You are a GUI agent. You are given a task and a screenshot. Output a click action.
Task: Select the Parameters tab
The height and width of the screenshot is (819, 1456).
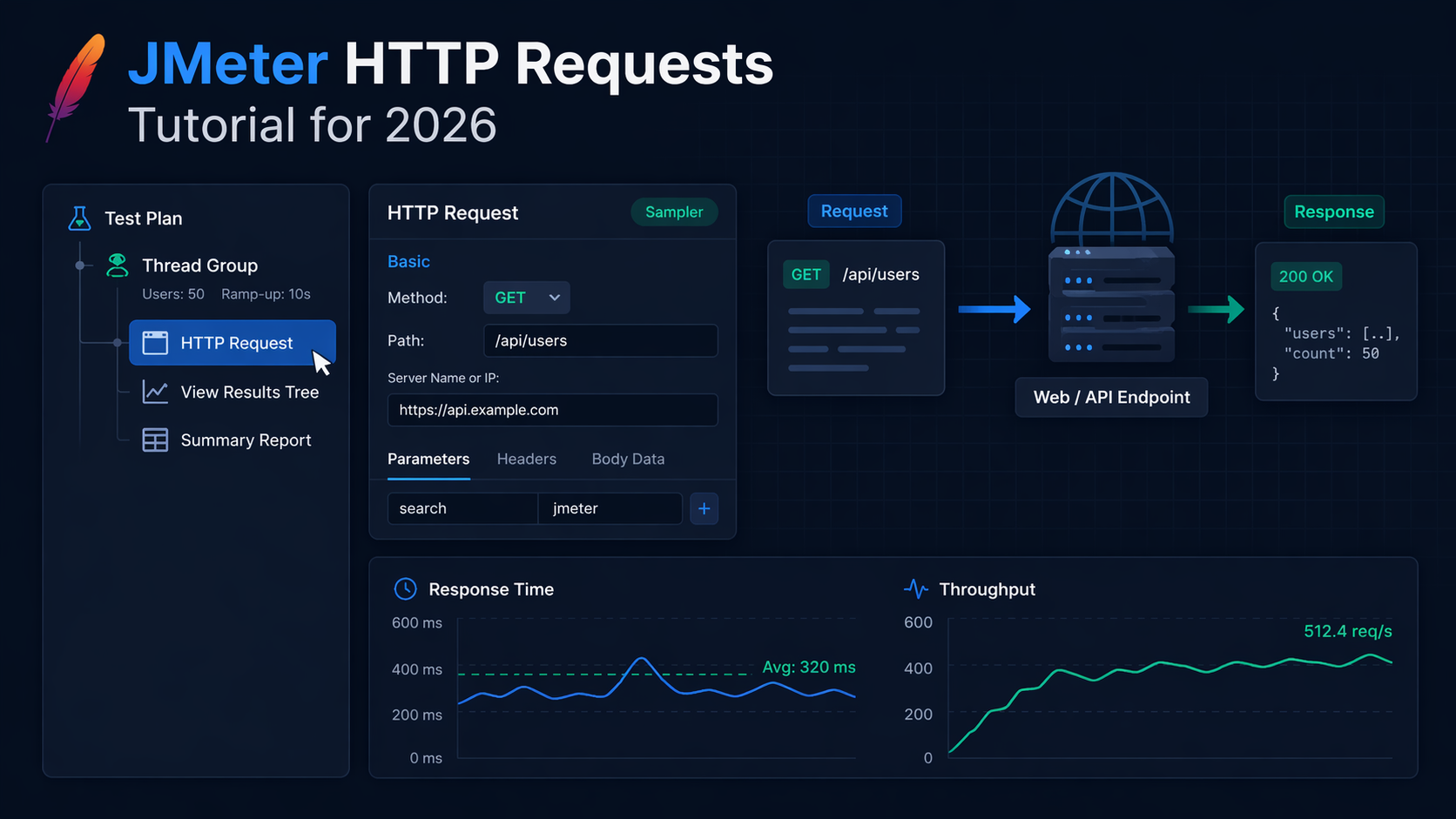(x=428, y=459)
